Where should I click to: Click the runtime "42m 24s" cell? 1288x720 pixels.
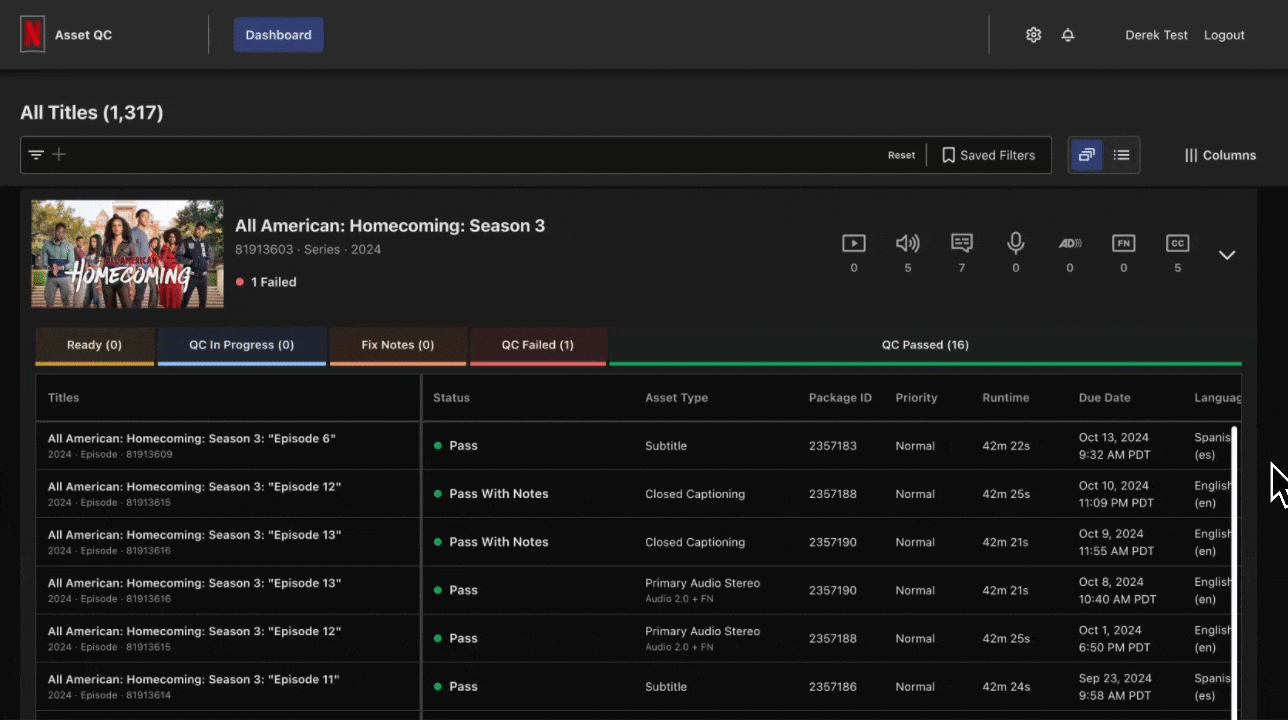pyautogui.click(x=1006, y=687)
